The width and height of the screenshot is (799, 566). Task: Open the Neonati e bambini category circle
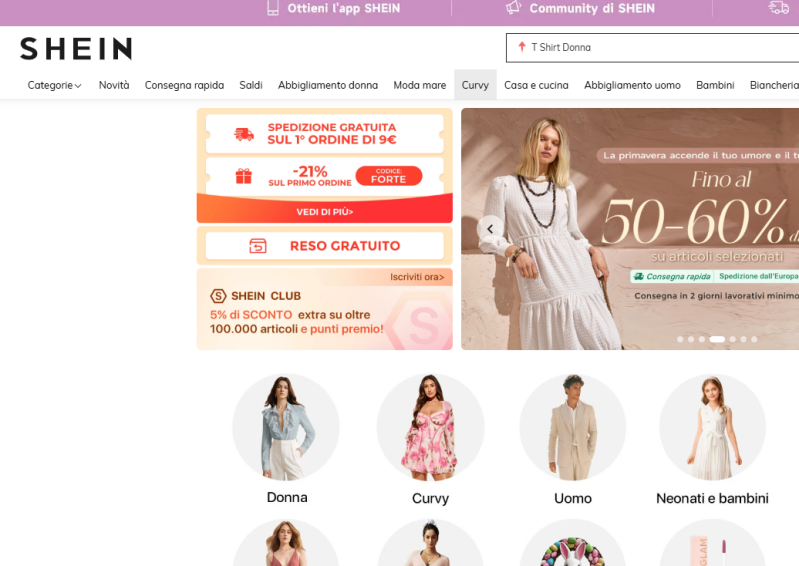(712, 427)
